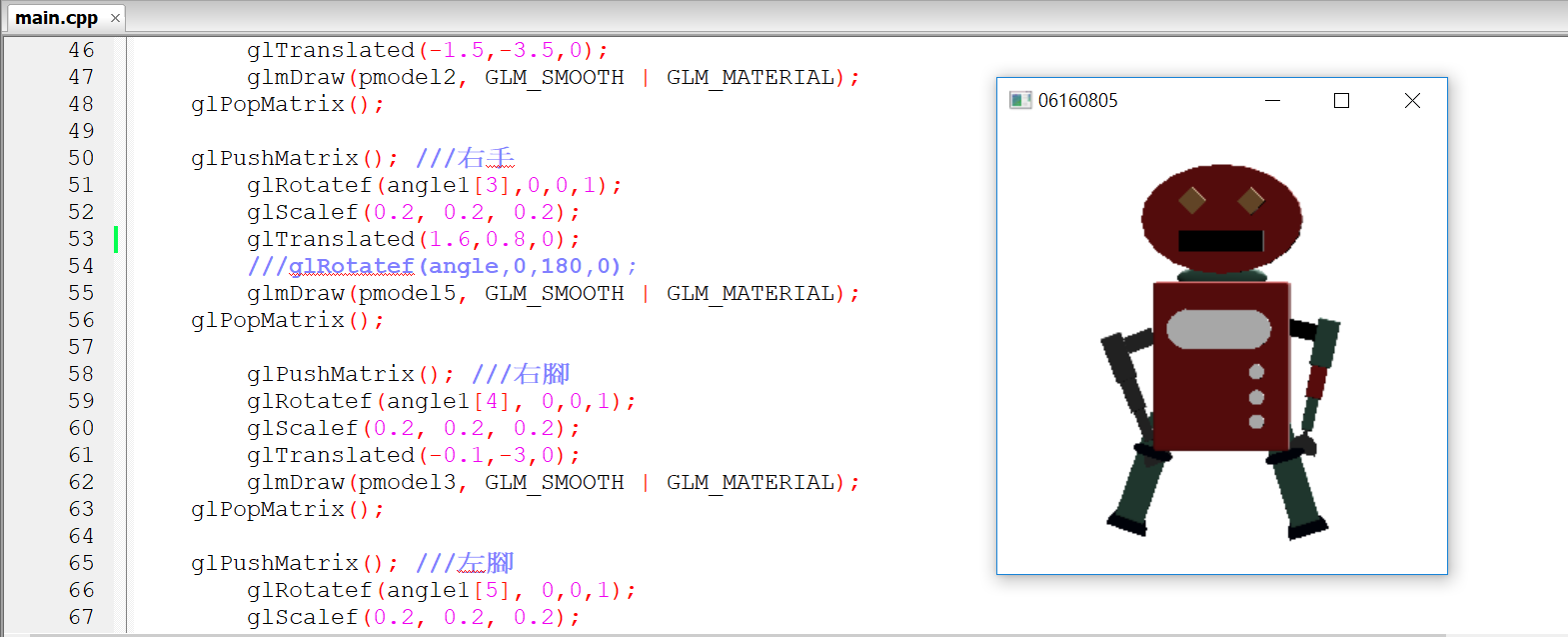The height and width of the screenshot is (637, 1568).
Task: Click the 06160805 window app icon
Action: tap(1020, 100)
